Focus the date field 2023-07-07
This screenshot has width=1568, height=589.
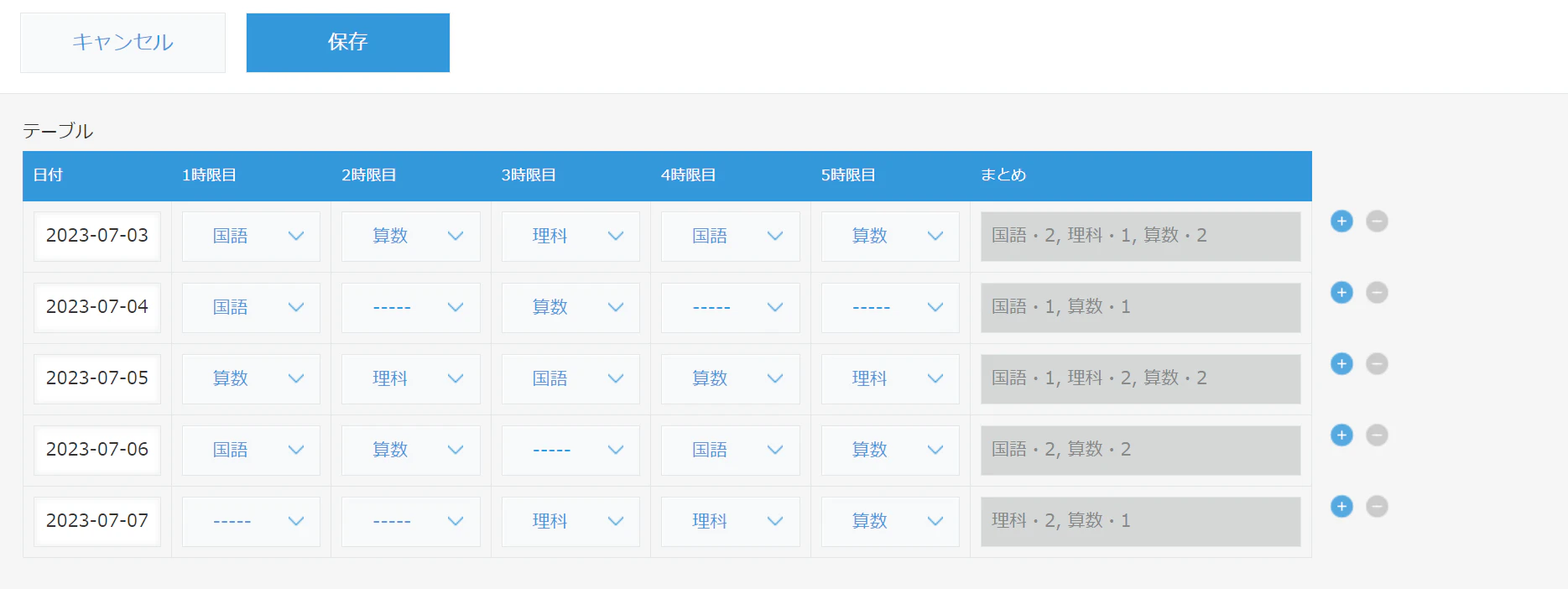[x=97, y=522]
